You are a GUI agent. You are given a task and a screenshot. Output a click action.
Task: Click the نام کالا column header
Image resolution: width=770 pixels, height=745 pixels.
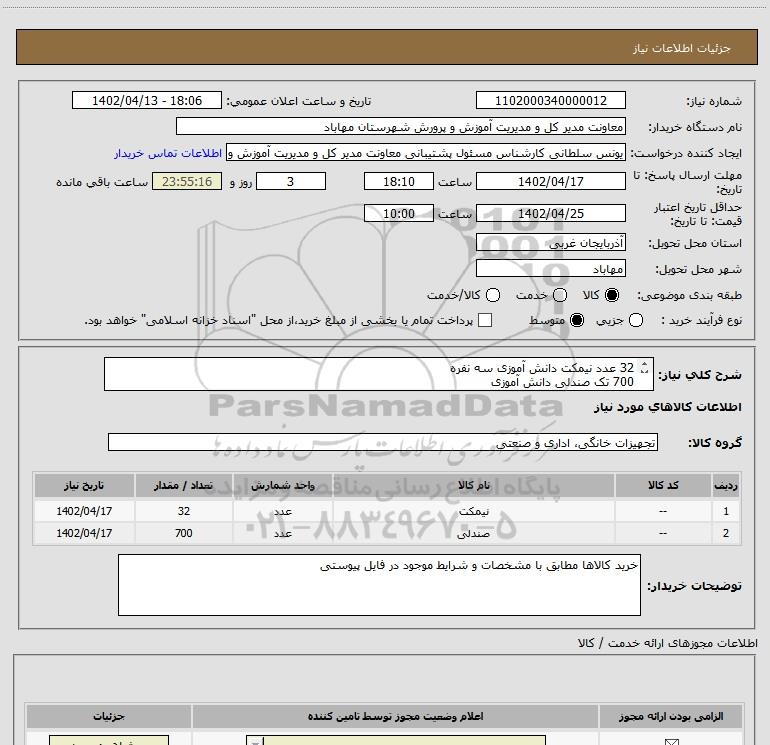[474, 486]
